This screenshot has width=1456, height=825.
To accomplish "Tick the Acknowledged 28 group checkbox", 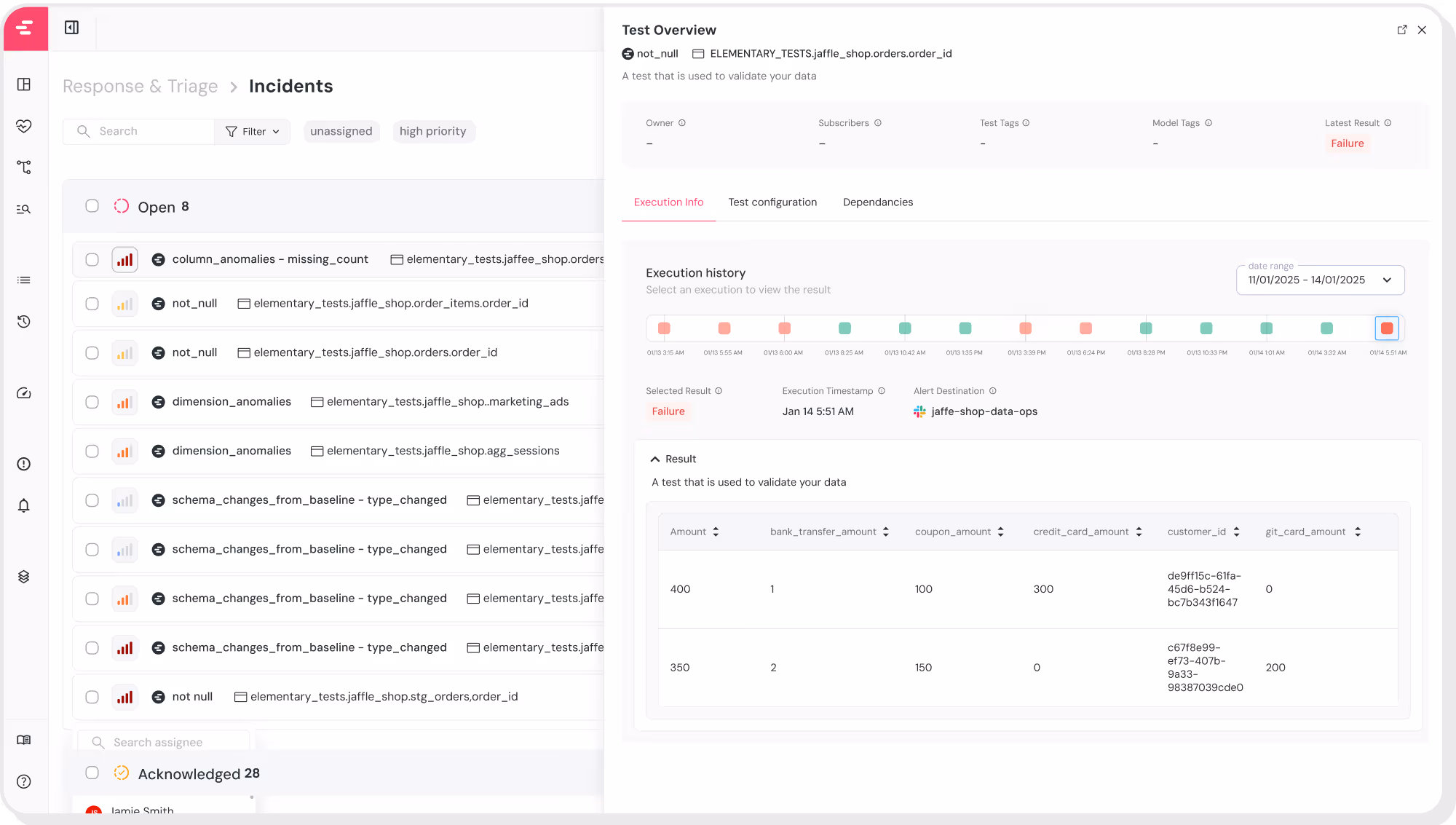I will pyautogui.click(x=92, y=773).
